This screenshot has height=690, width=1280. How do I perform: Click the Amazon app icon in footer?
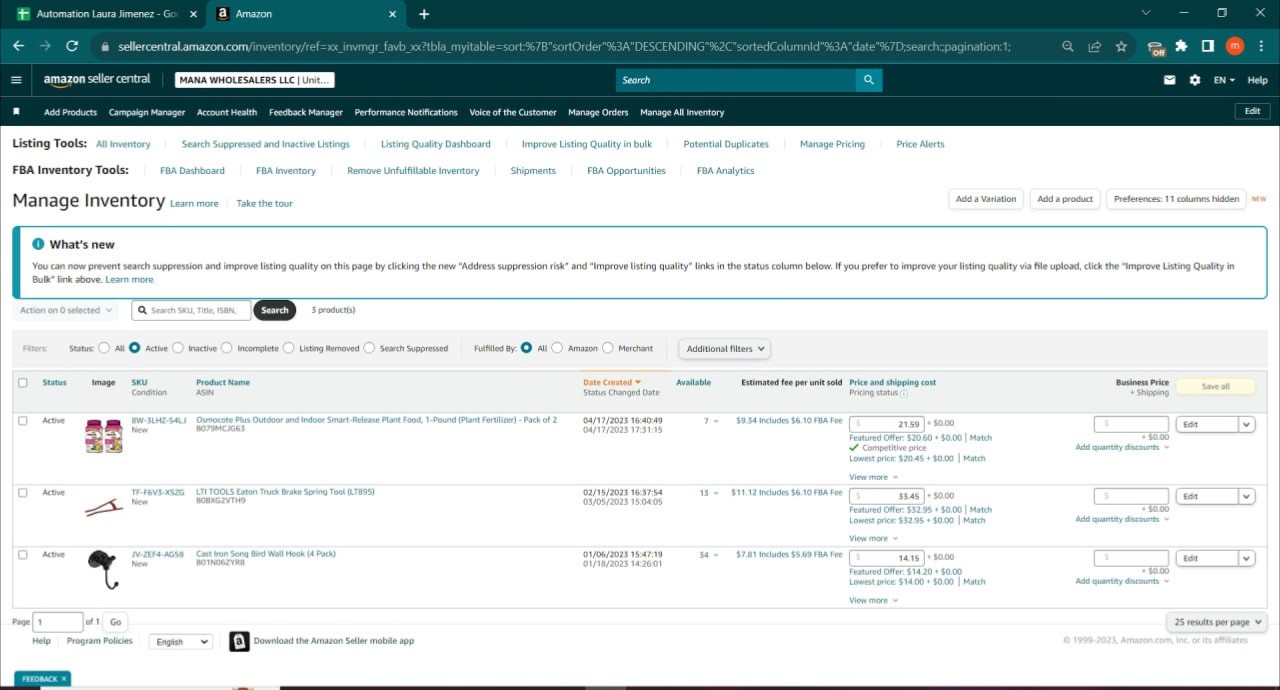click(x=239, y=641)
